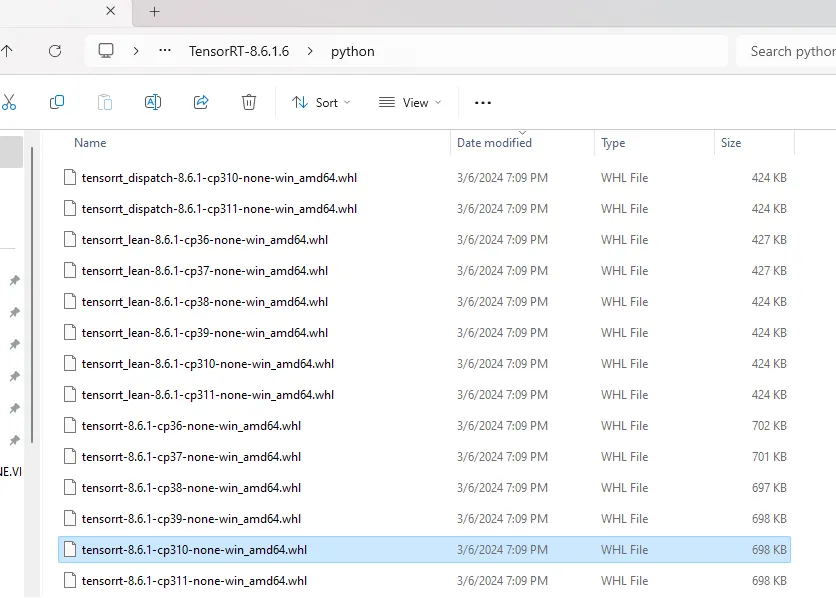Expand the chevron after the PC icon
The image size is (836, 598).
click(x=136, y=51)
